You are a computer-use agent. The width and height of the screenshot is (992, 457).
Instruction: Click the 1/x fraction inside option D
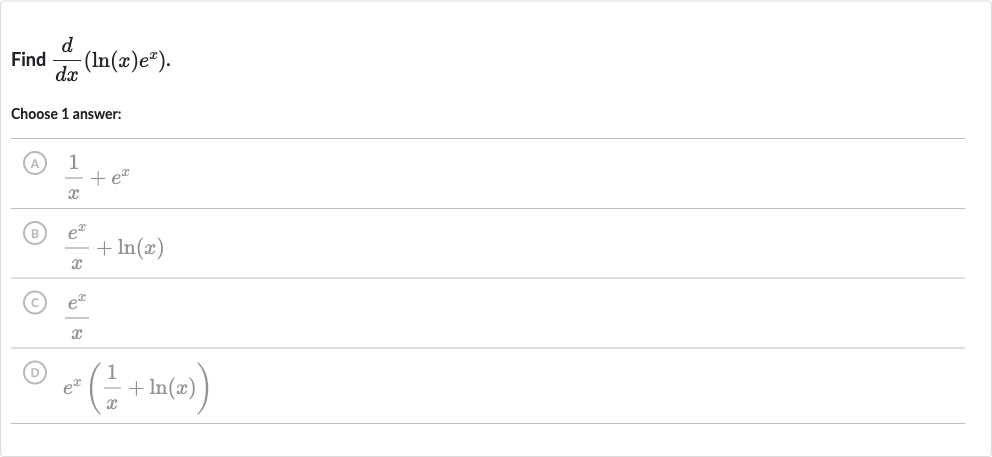click(111, 388)
